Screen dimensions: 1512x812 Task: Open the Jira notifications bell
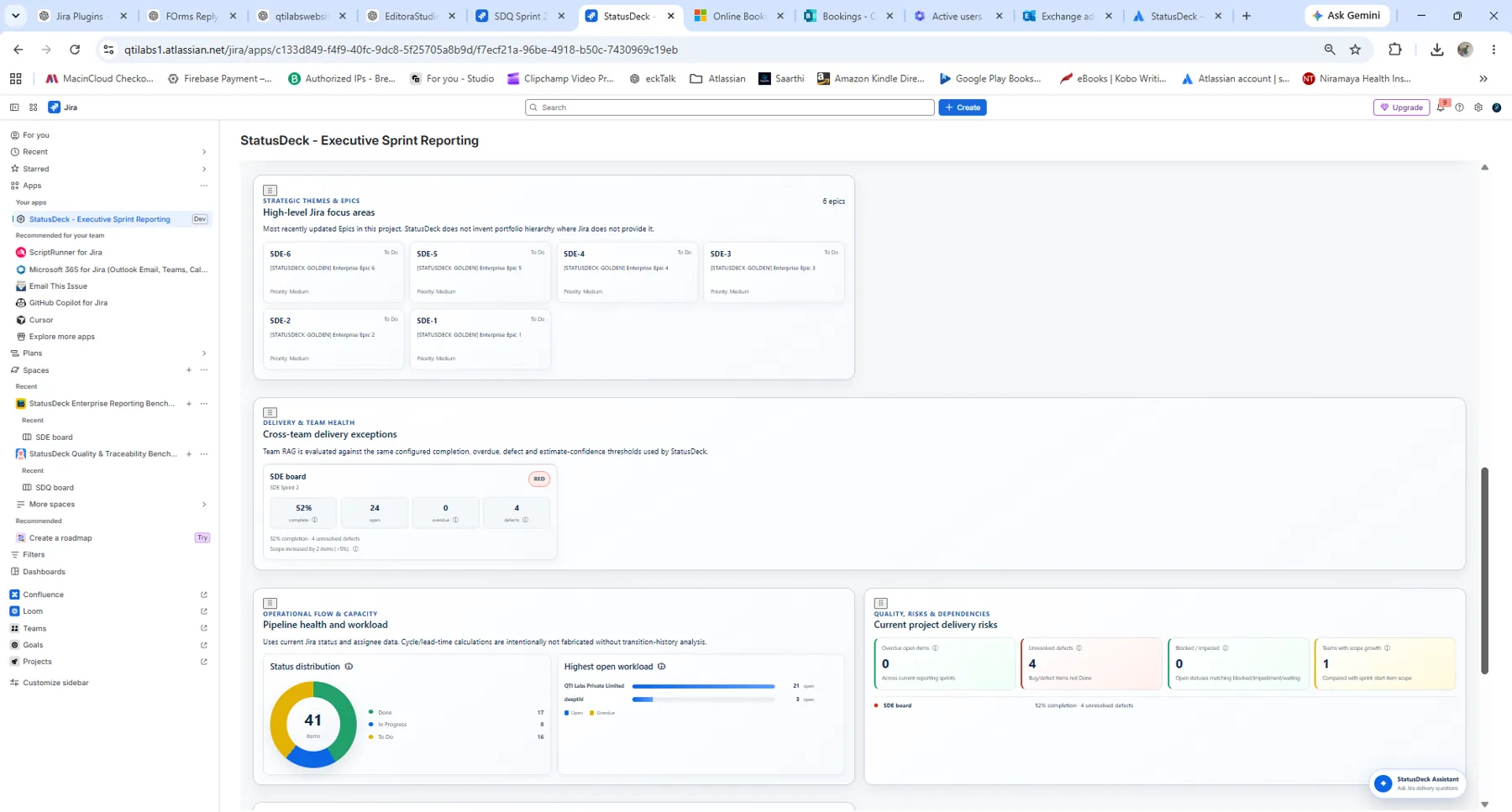(1441, 107)
